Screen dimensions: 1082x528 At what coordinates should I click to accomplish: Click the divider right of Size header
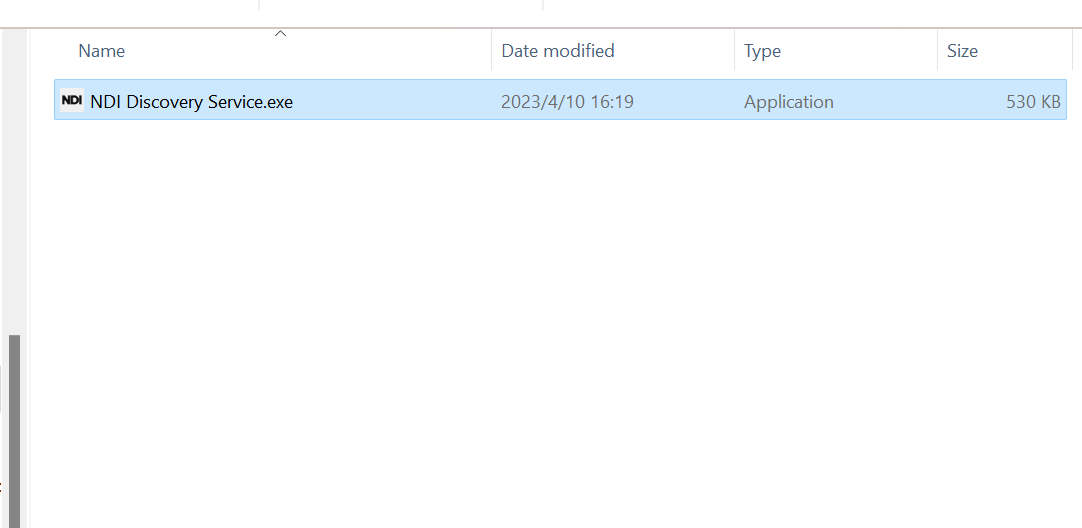(x=1072, y=51)
